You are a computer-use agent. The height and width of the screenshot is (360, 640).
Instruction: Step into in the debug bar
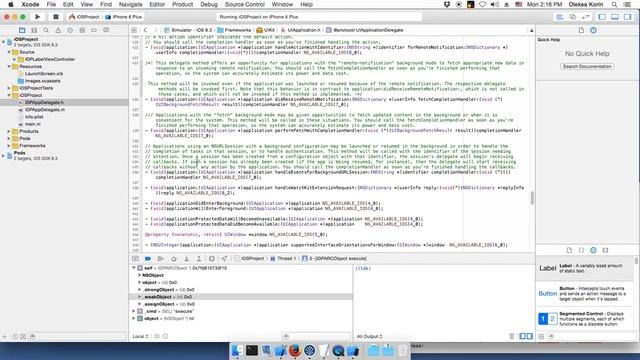pyautogui.click(x=187, y=258)
